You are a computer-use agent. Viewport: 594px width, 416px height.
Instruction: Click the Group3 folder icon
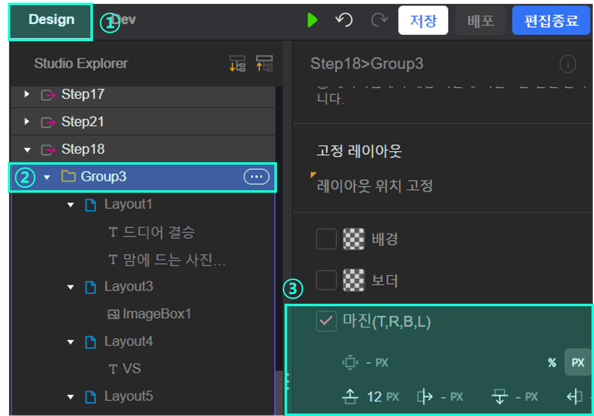pyautogui.click(x=69, y=176)
